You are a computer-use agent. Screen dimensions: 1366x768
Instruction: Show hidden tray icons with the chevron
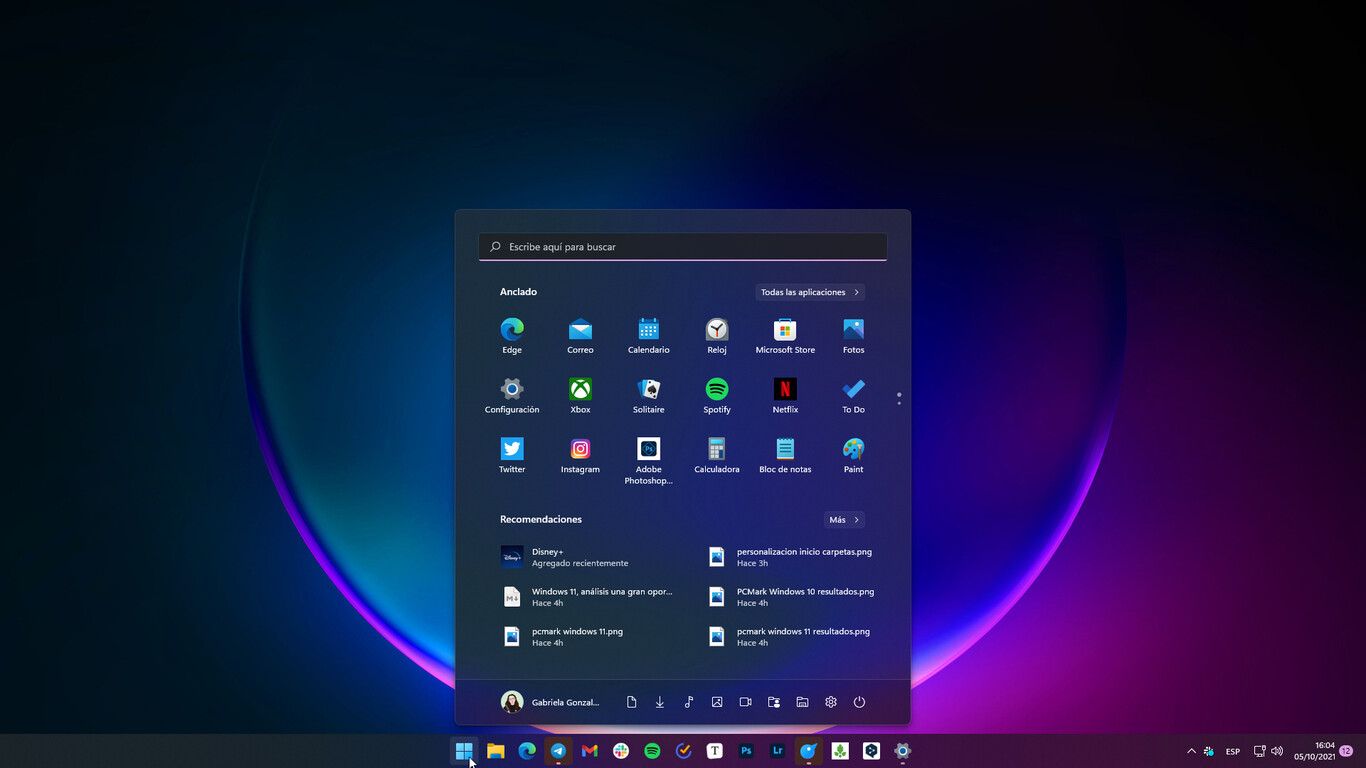point(1191,750)
